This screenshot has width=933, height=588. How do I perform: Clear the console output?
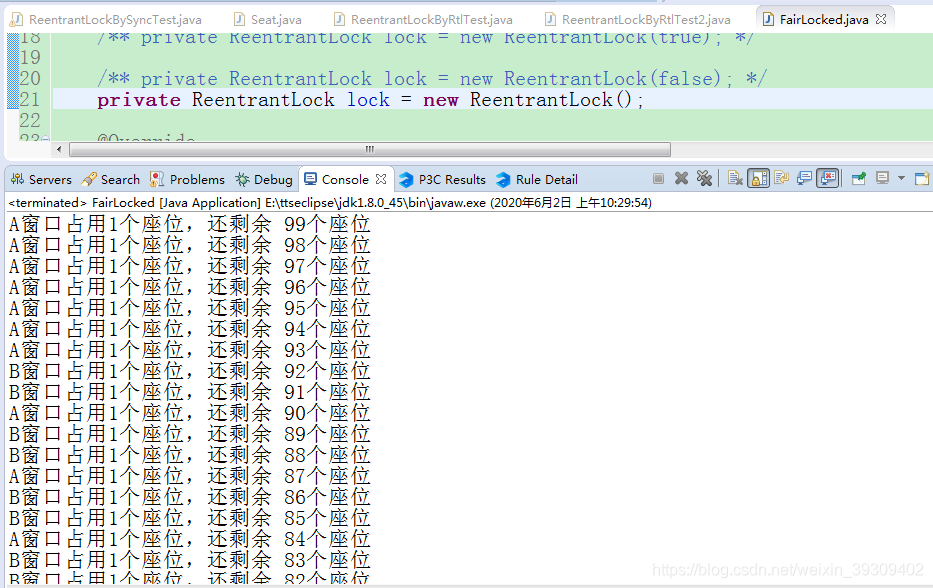pos(735,179)
